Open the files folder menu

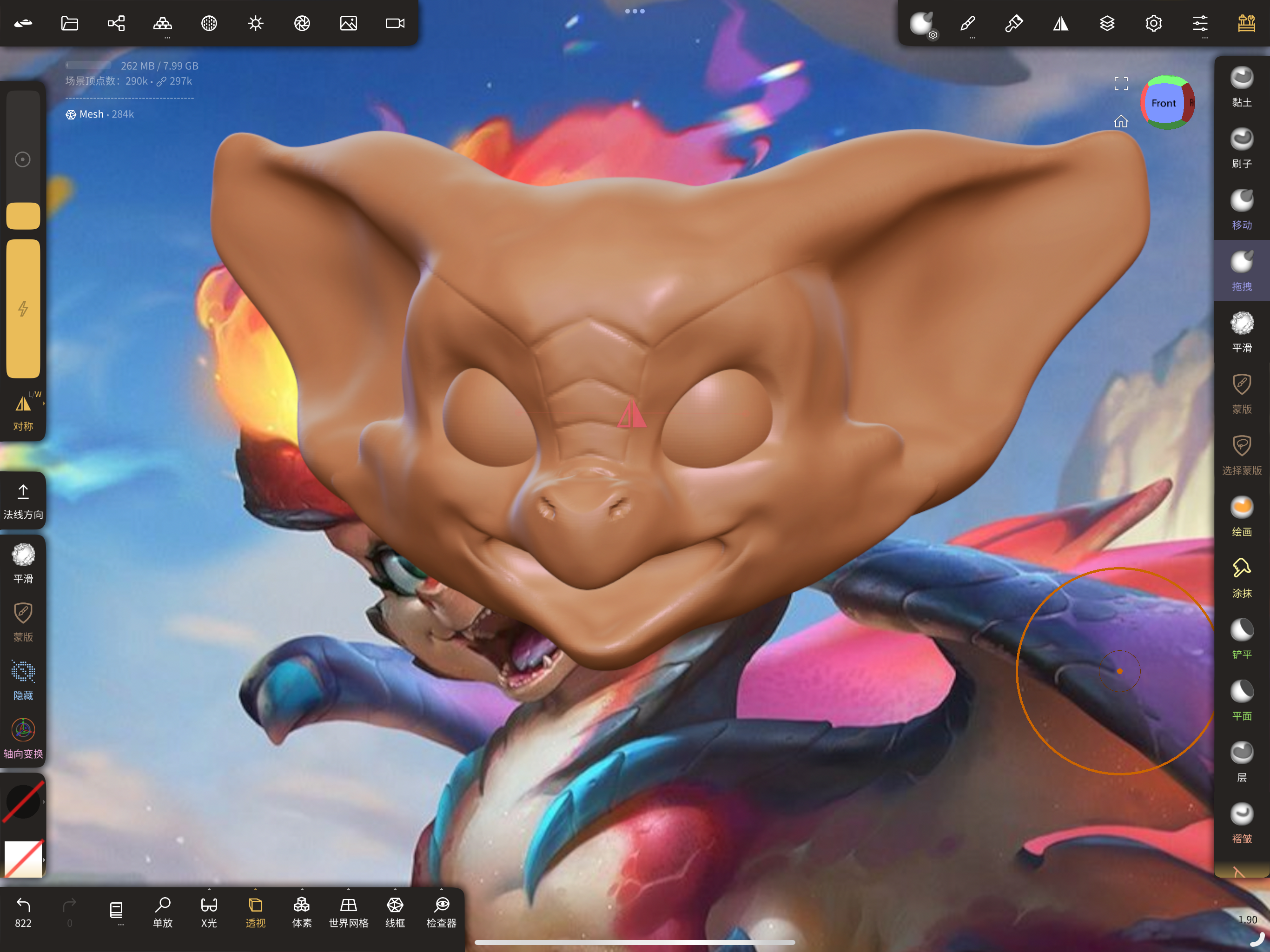tap(69, 23)
